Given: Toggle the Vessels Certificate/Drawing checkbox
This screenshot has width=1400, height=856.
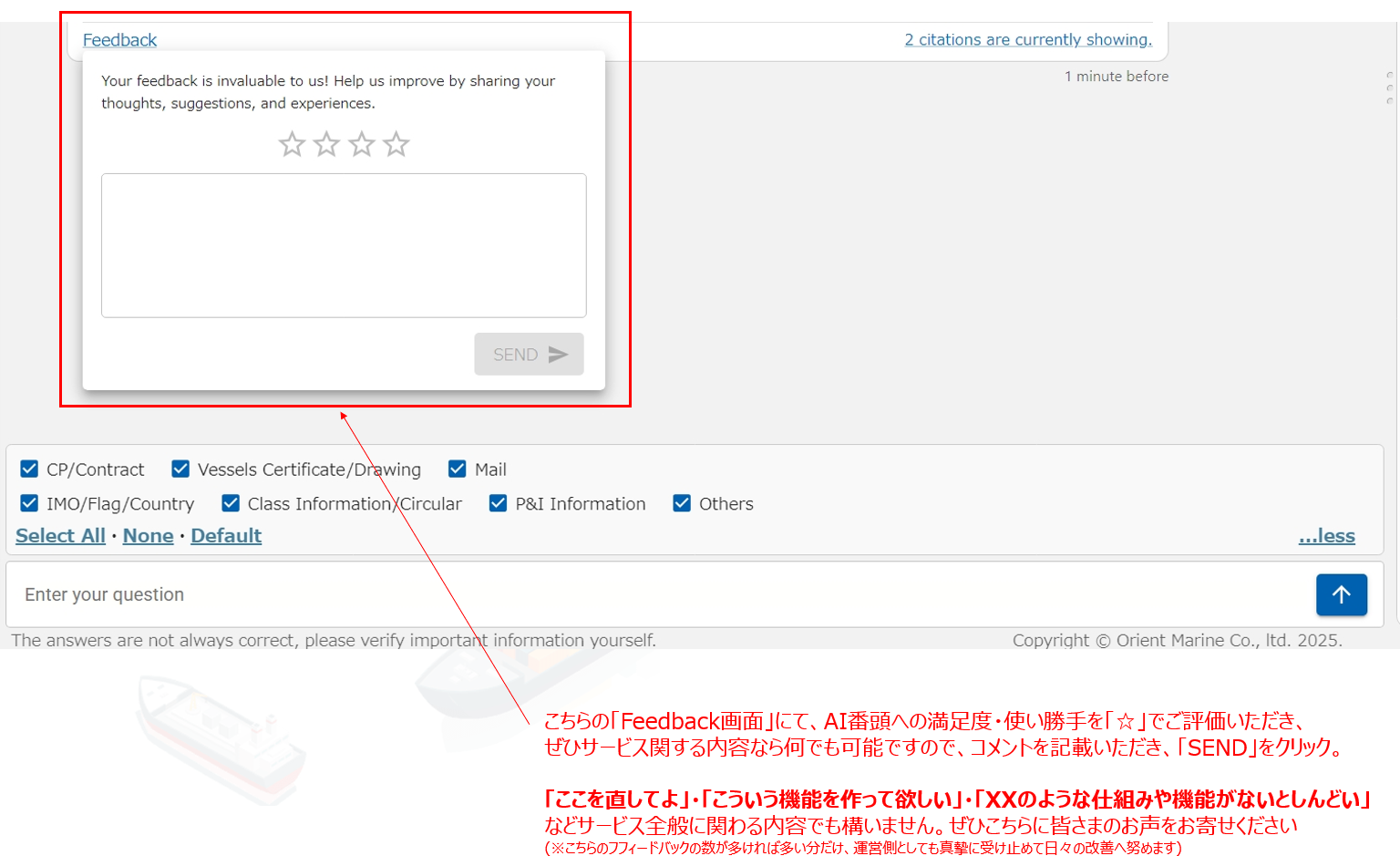Looking at the screenshot, I should (180, 469).
